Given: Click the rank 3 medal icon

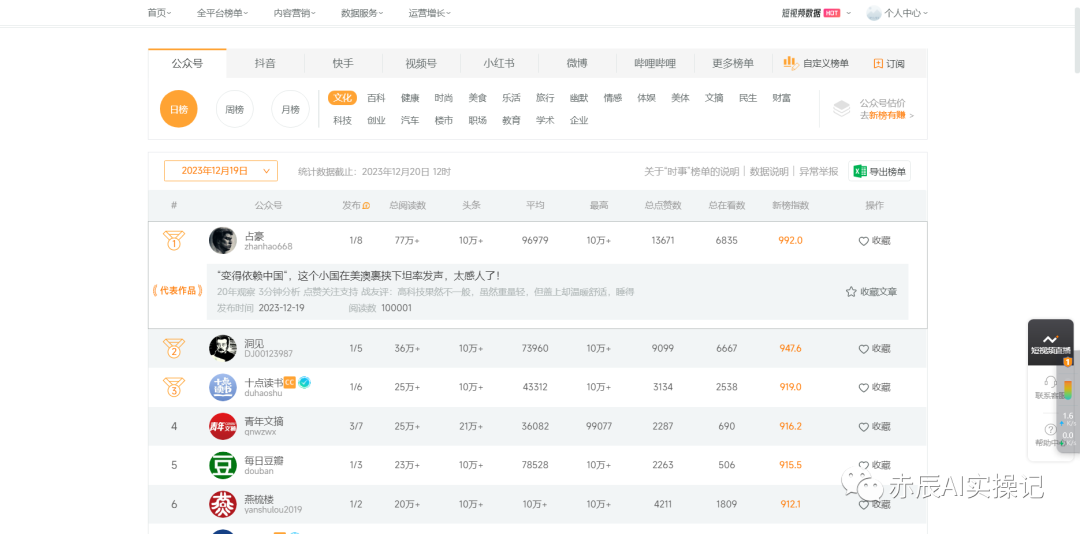Looking at the screenshot, I should 174,387.
